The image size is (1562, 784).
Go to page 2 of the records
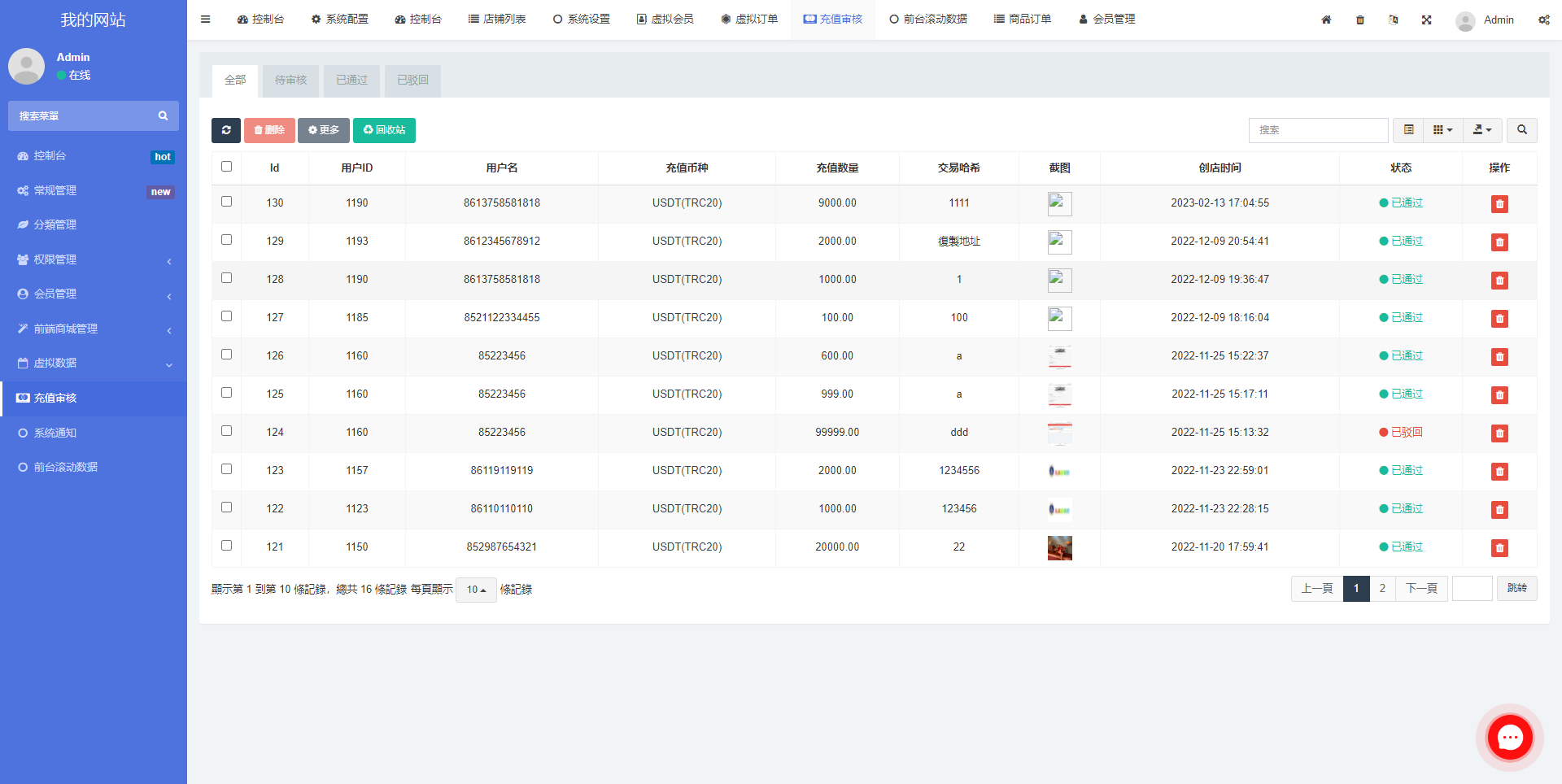coord(1382,589)
